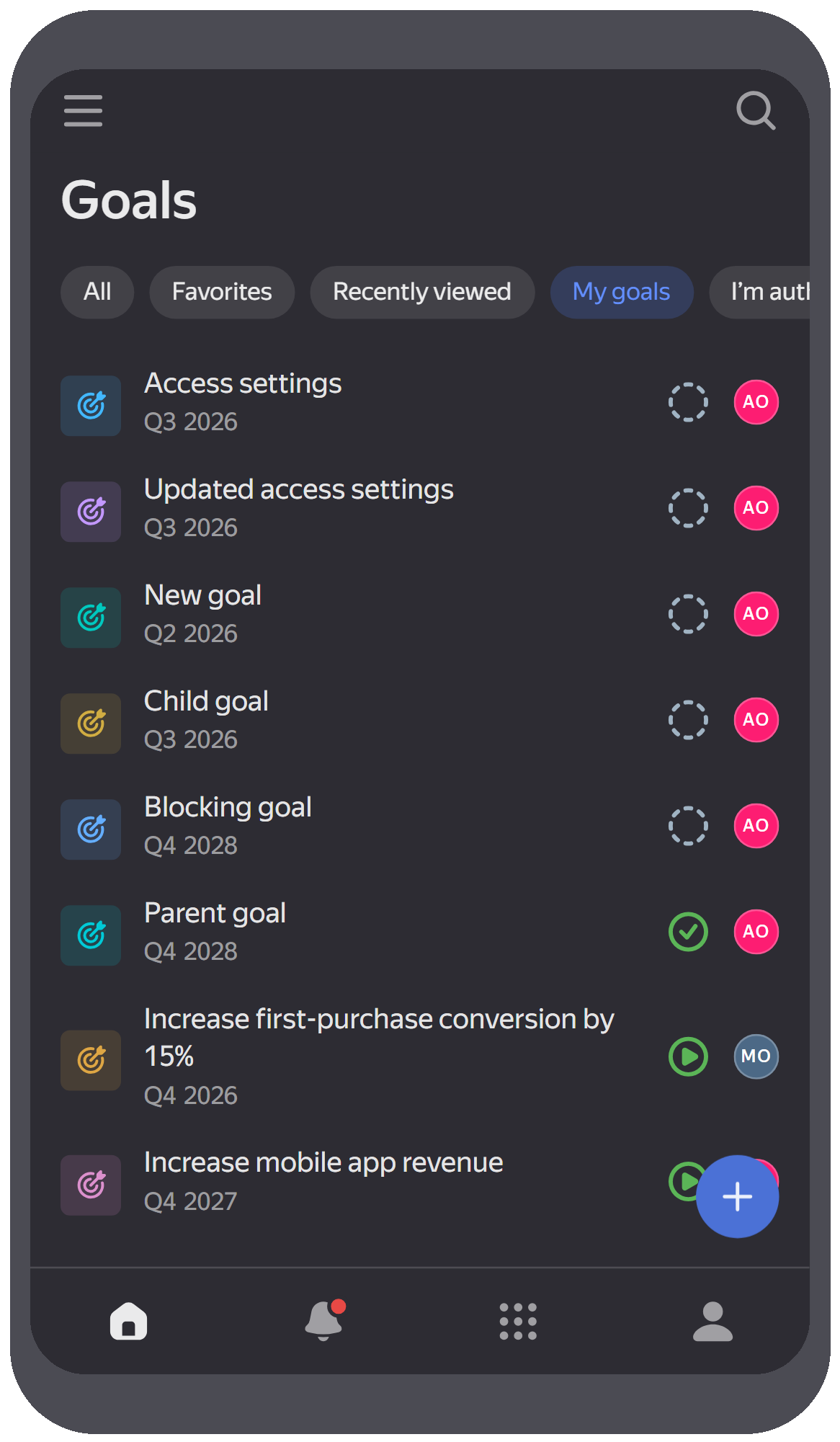
Task: Click the MO owner avatar
Action: (x=756, y=1056)
